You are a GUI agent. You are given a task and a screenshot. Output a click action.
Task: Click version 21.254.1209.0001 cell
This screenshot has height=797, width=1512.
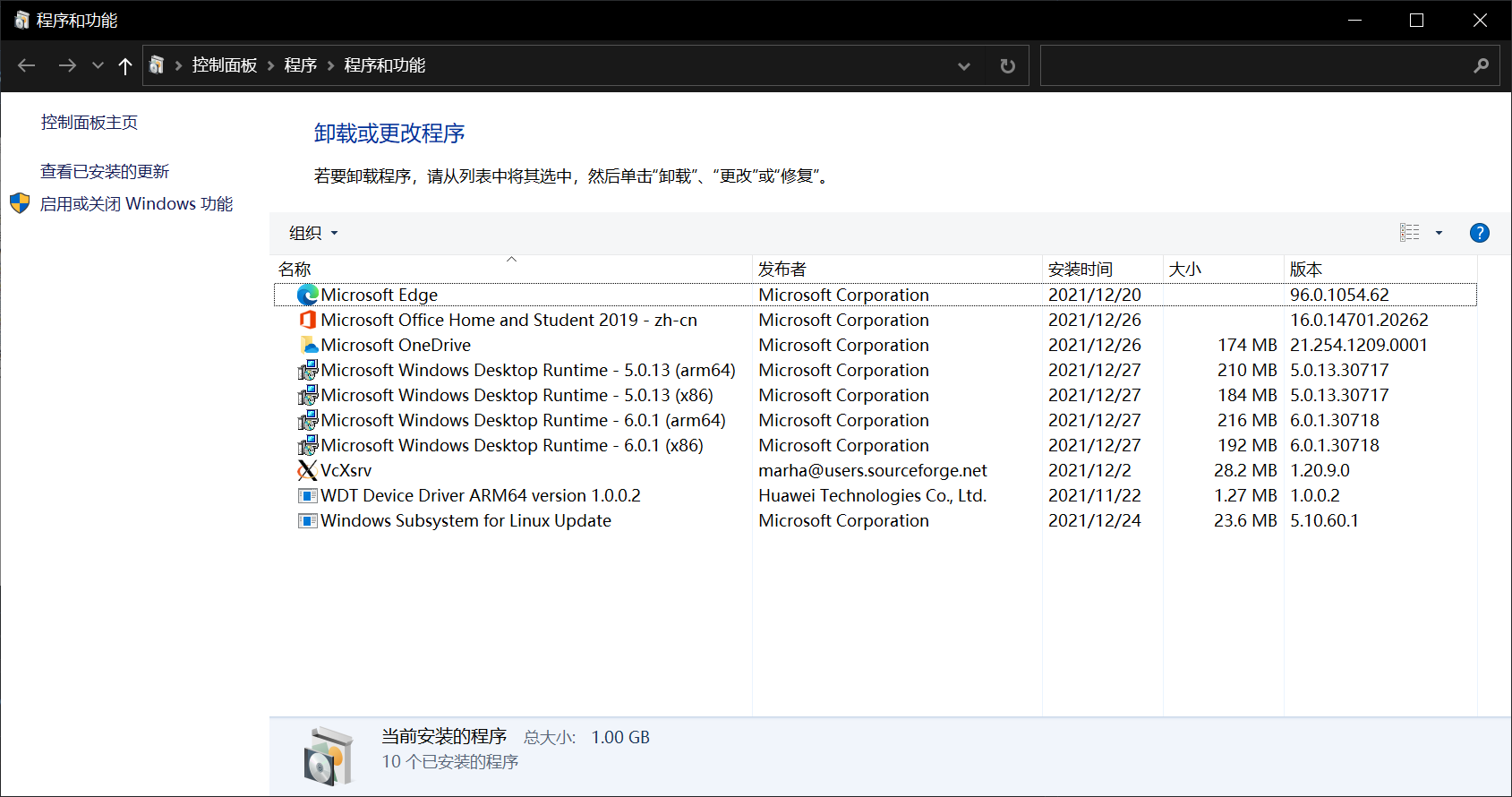[1359, 345]
